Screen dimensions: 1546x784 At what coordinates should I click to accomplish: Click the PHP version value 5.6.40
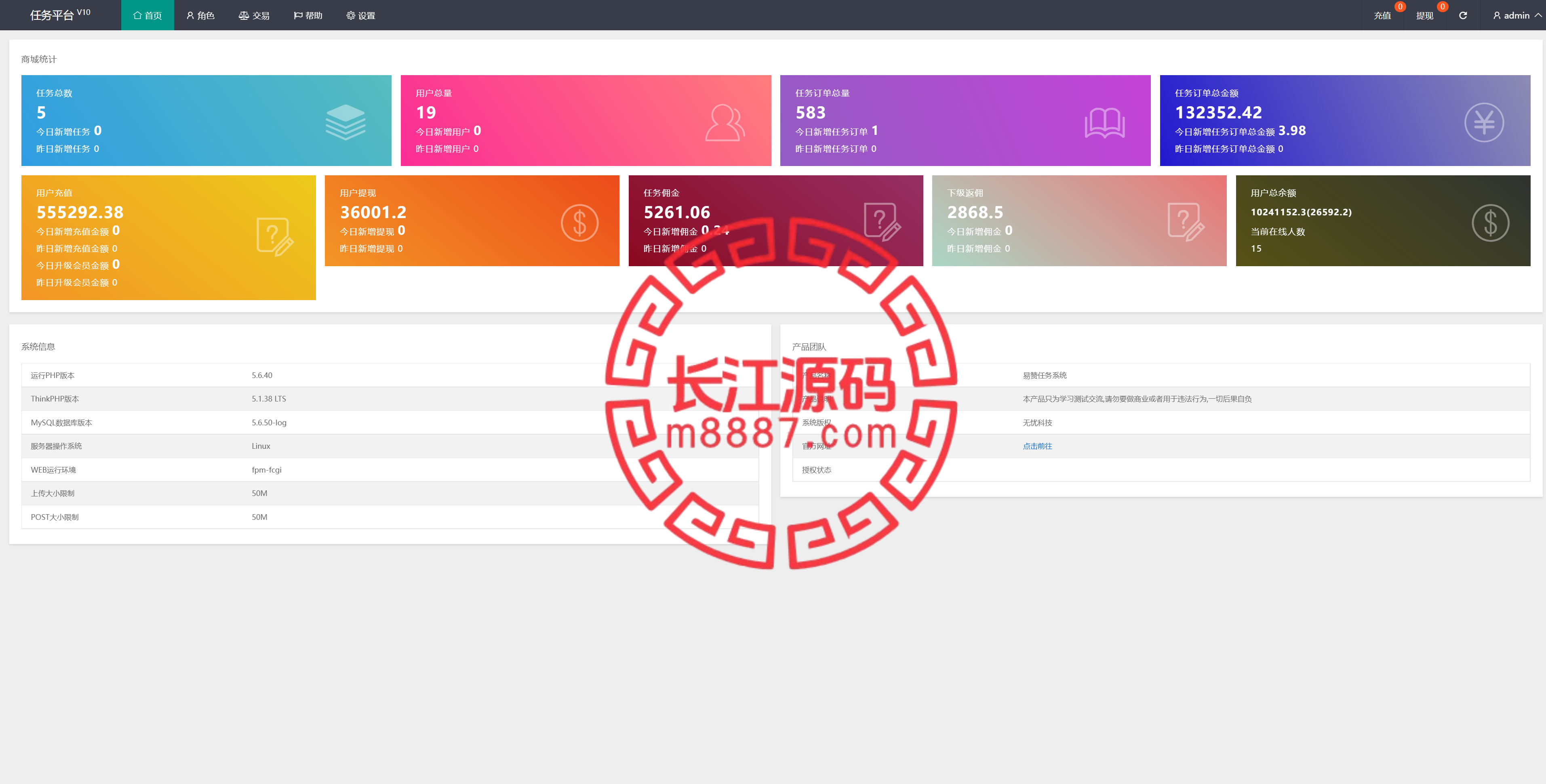262,376
